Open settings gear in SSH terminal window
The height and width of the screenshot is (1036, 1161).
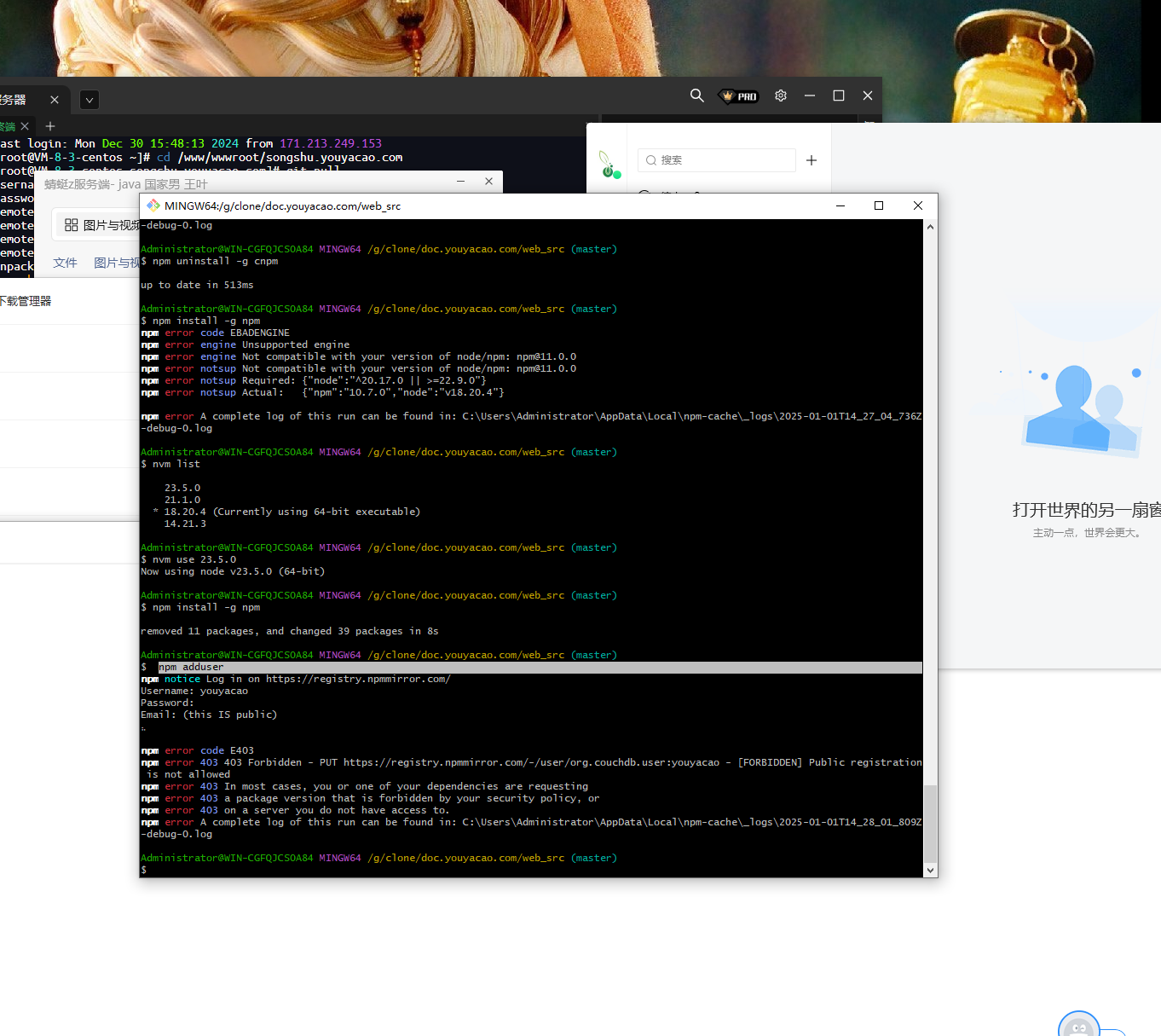pyautogui.click(x=781, y=95)
